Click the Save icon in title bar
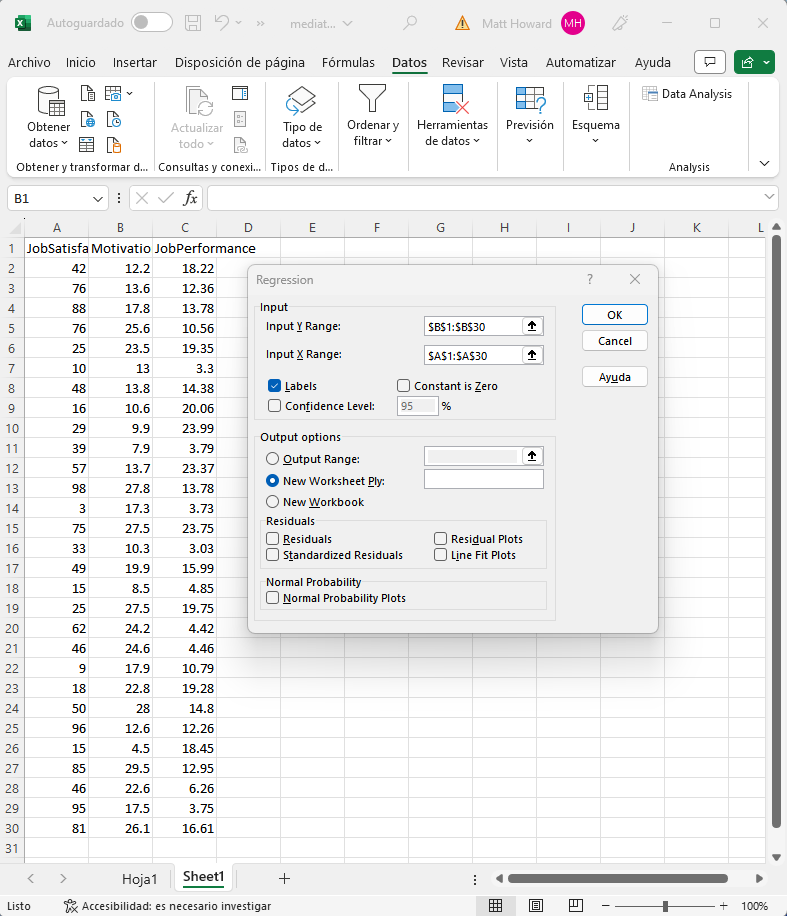The width and height of the screenshot is (787, 916). [194, 22]
